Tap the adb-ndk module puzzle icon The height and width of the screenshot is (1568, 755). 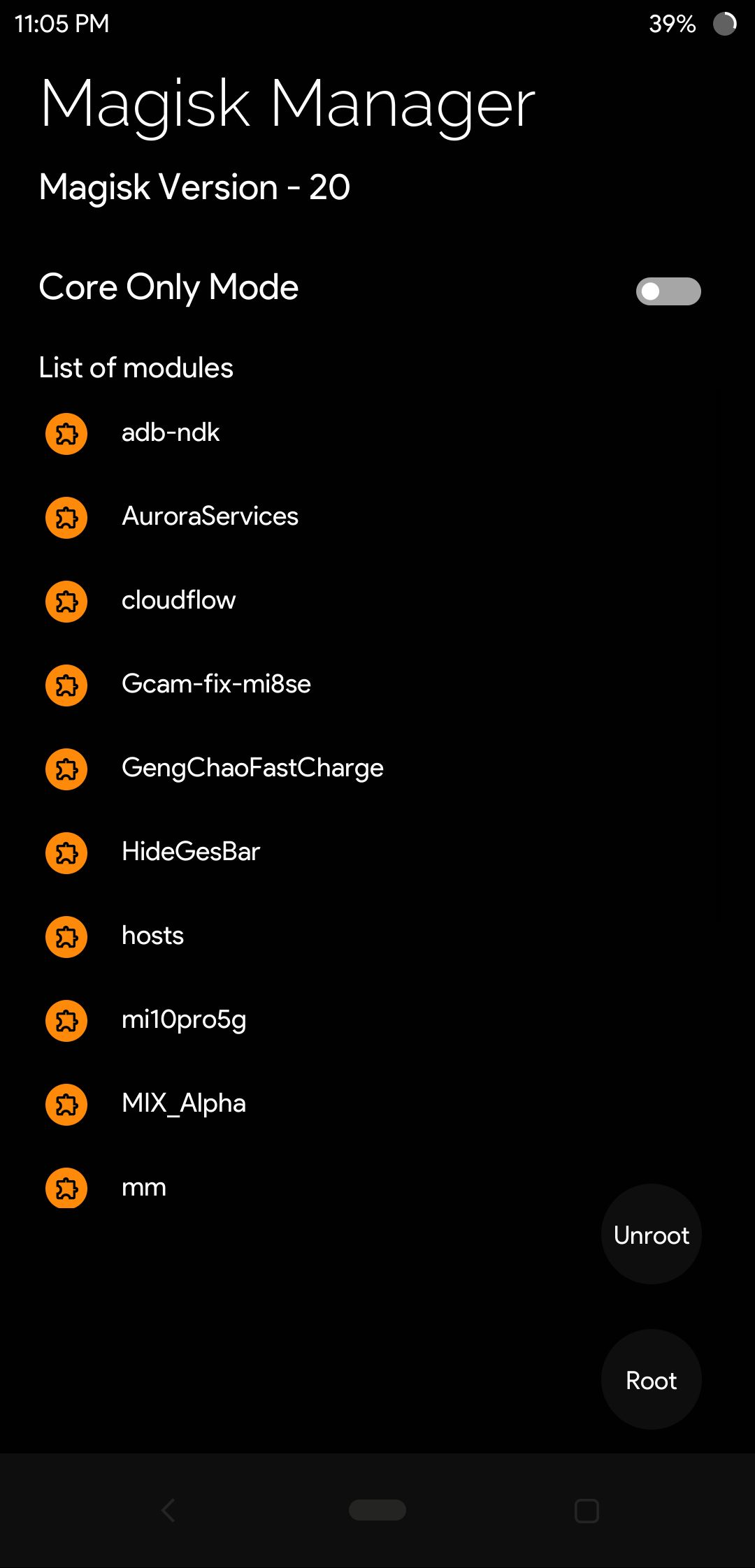(66, 434)
